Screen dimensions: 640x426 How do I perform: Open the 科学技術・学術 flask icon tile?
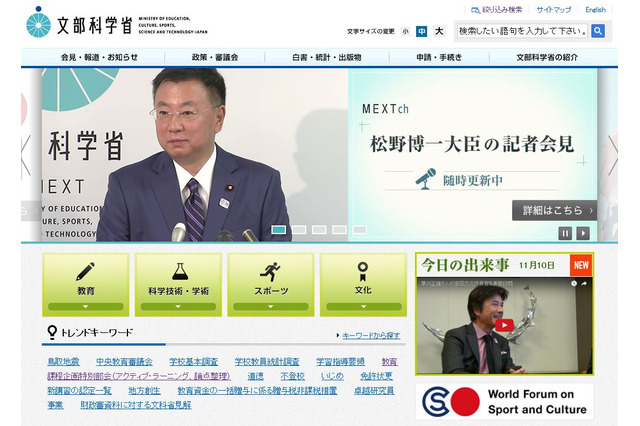178,284
